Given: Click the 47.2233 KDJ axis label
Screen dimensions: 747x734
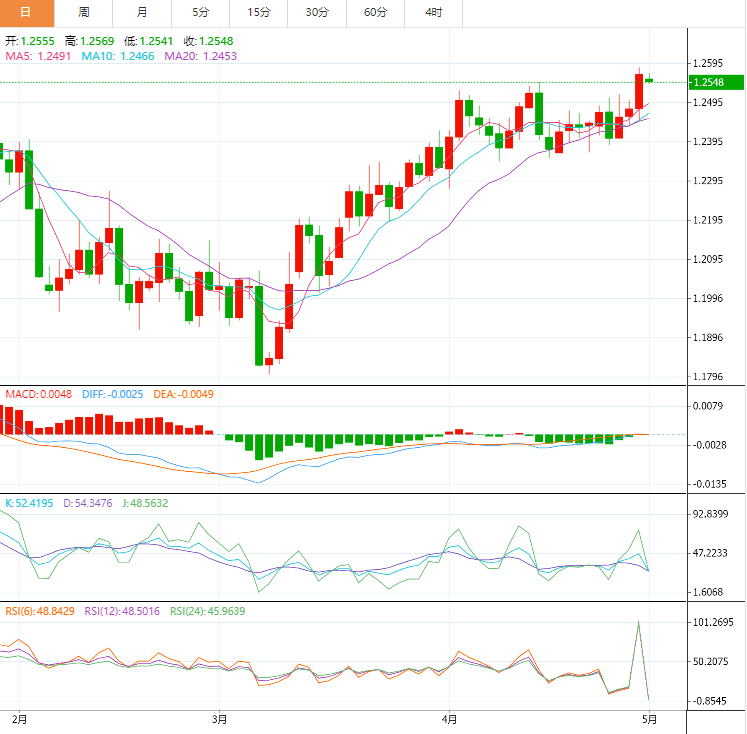Looking at the screenshot, I should [710, 553].
